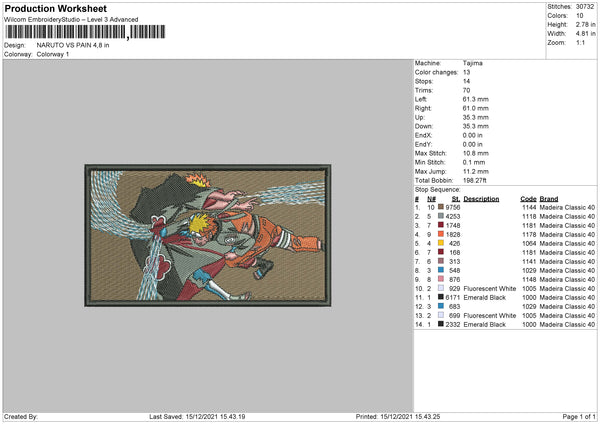Image resolution: width=600 pixels, height=424 pixels.
Task: Click the pink swatch beside stitch count 876
Action: (441, 279)
